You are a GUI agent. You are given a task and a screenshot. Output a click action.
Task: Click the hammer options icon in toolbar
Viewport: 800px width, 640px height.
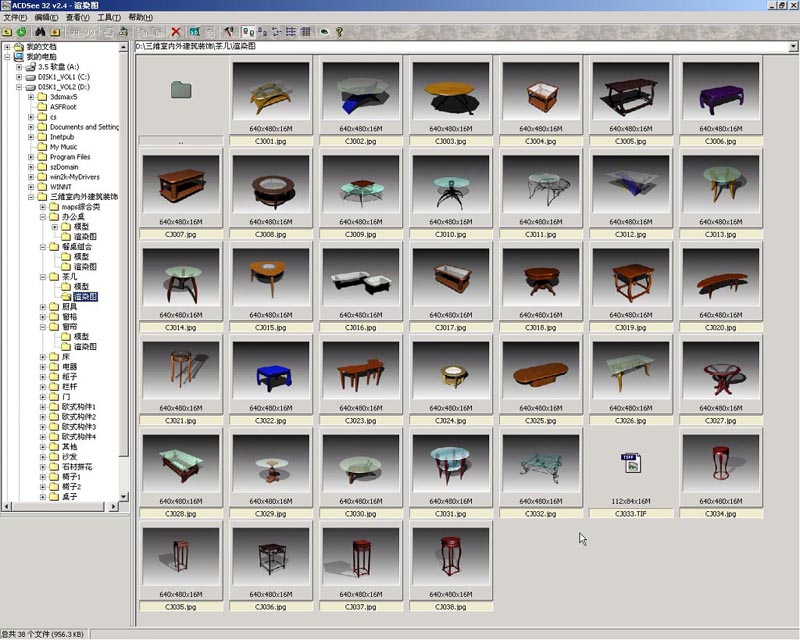point(229,32)
